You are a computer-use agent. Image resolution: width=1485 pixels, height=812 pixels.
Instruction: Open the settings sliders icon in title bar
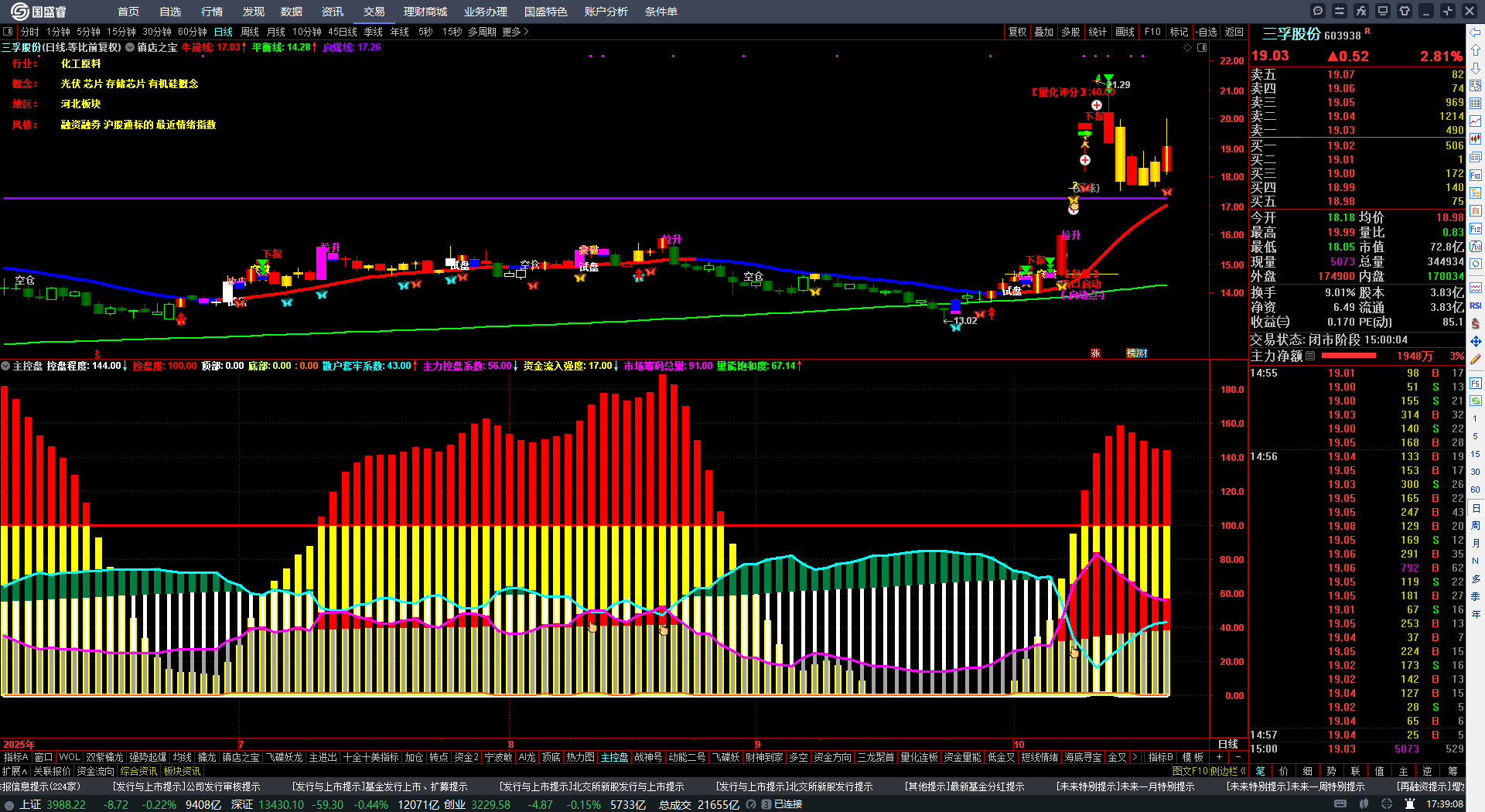click(1340, 11)
